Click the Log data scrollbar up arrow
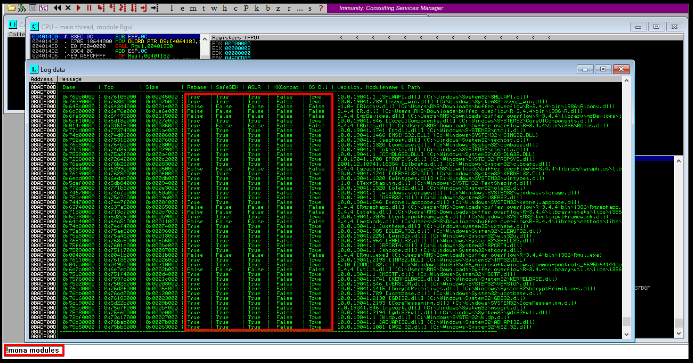 (x=626, y=80)
